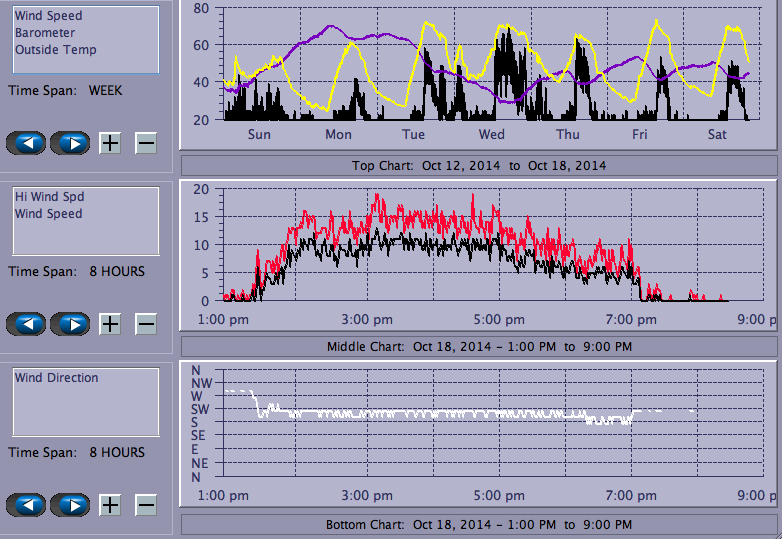Go back in time on middle chart
Image resolution: width=782 pixels, height=539 pixels.
[26, 324]
